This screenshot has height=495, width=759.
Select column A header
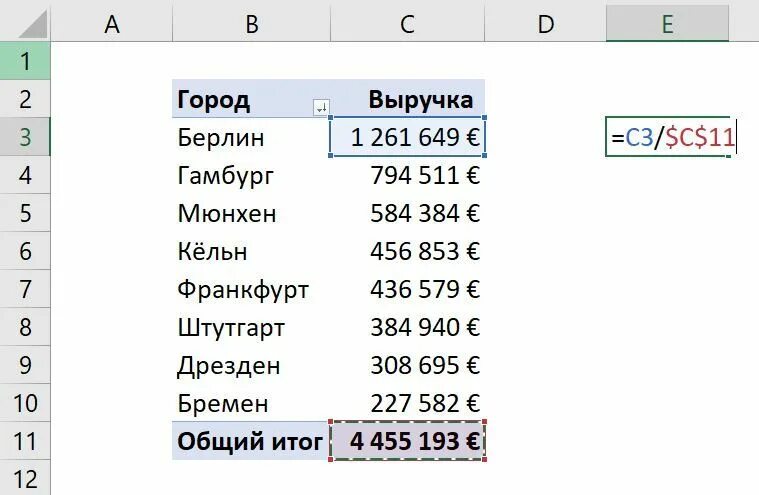tap(112, 23)
